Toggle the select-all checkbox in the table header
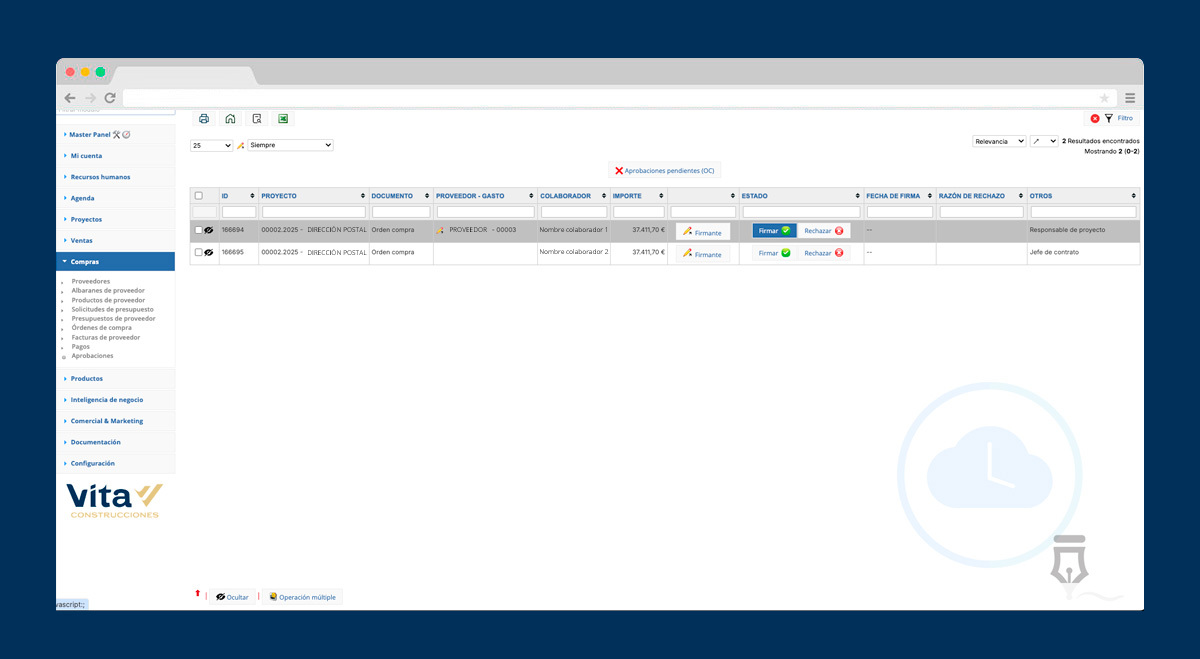Image resolution: width=1200 pixels, height=659 pixels. 198,196
